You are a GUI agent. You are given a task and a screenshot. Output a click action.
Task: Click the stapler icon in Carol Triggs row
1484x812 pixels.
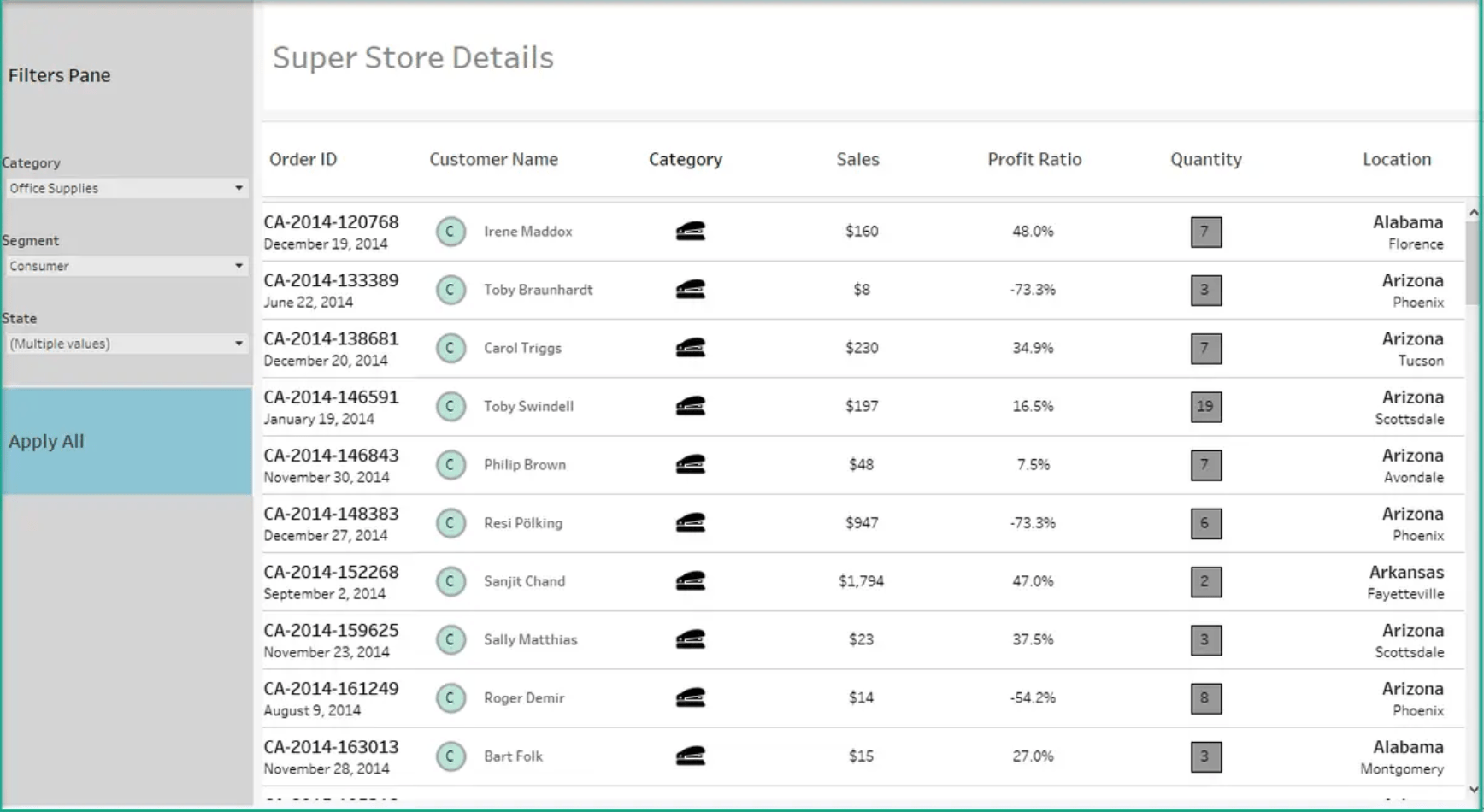coord(691,347)
